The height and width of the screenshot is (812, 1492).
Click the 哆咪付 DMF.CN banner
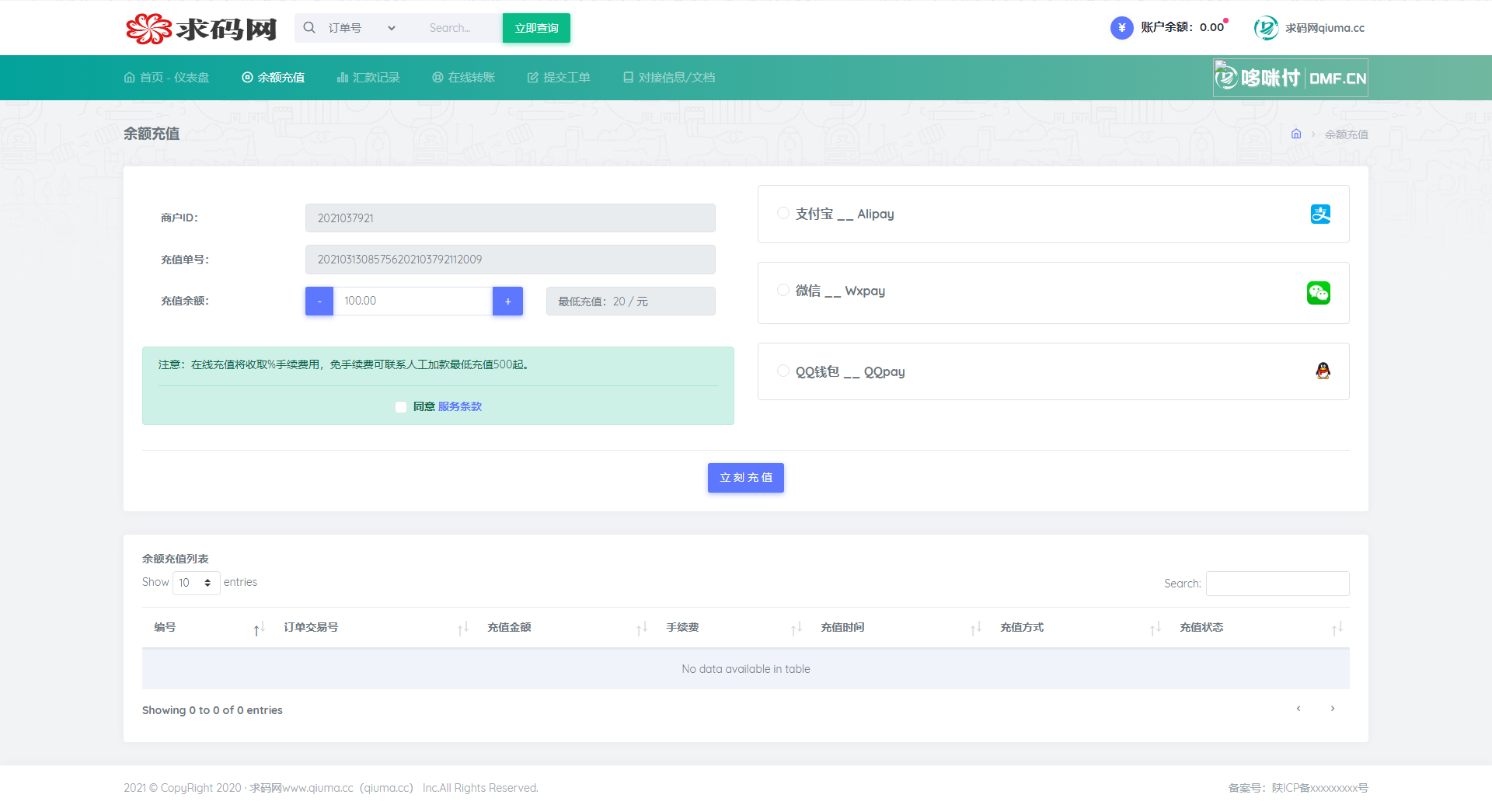pyautogui.click(x=1290, y=78)
